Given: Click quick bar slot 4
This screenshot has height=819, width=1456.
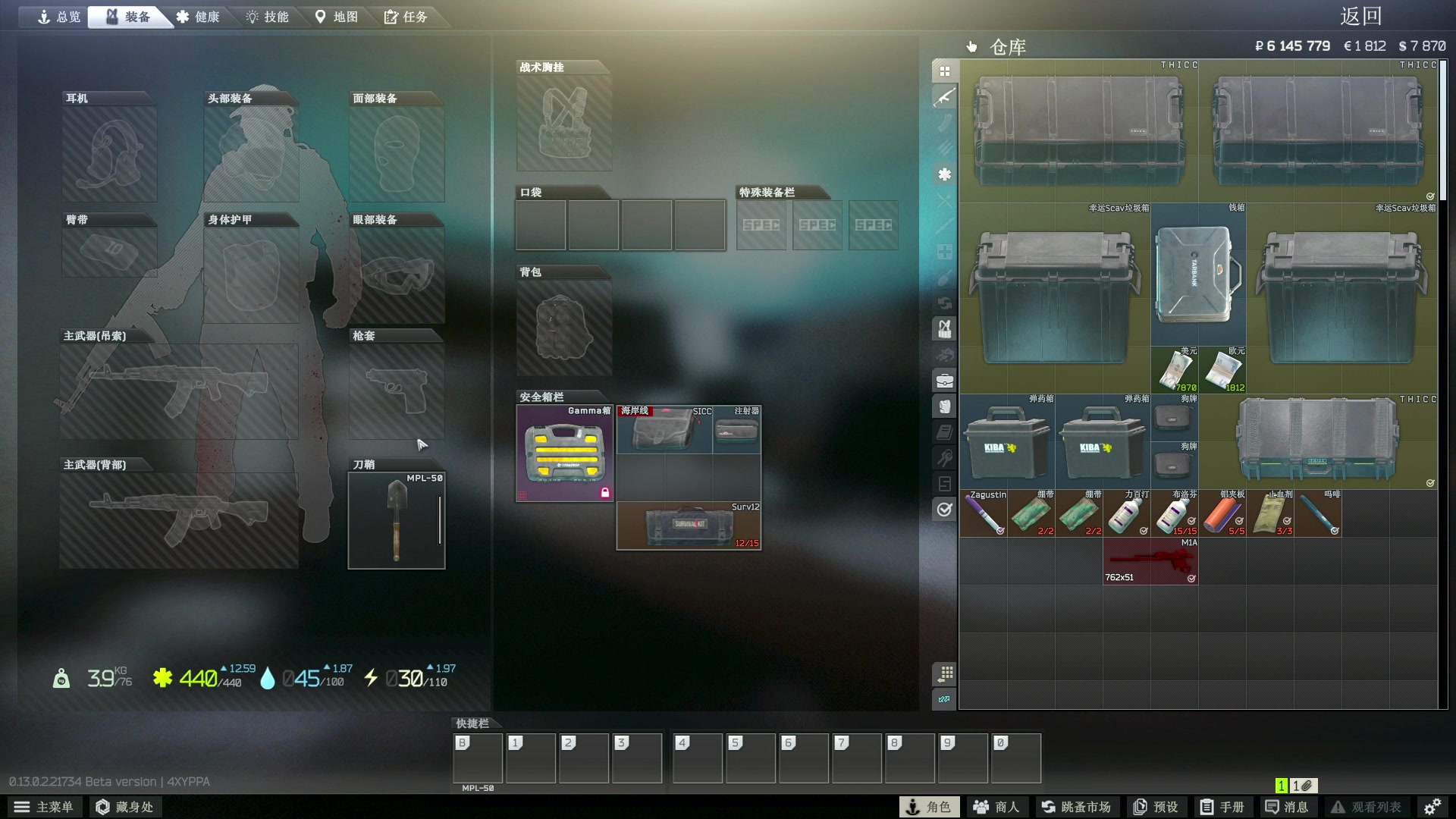Looking at the screenshot, I should pyautogui.click(x=698, y=758).
